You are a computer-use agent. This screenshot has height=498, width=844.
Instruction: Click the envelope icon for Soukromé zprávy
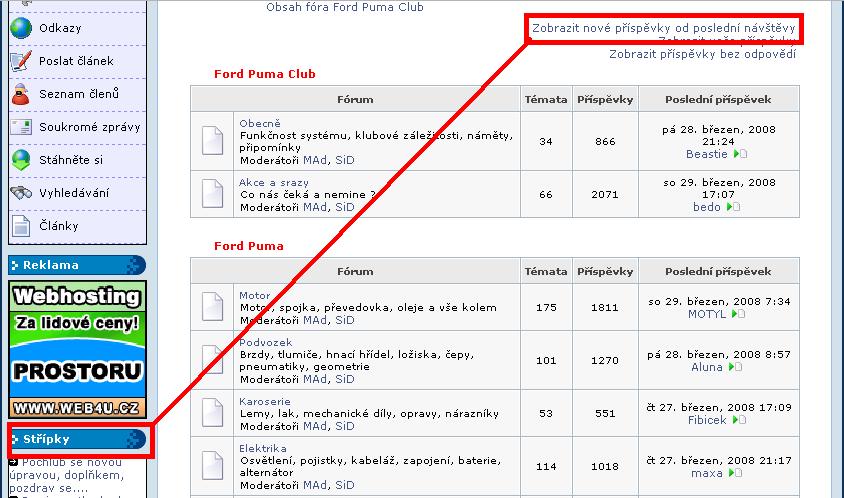[21, 127]
